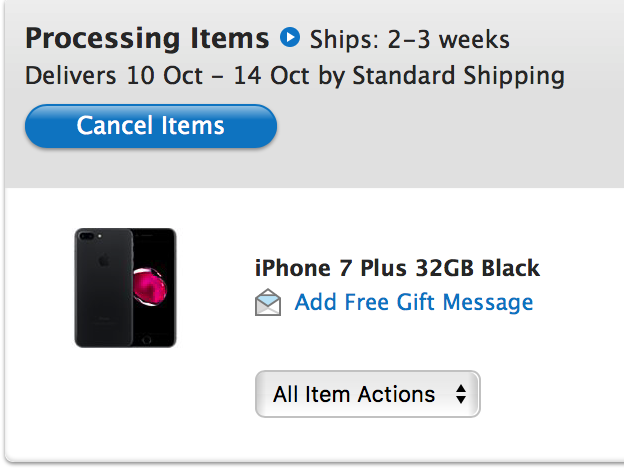
Task: Click the dual camera lens on iPhone image
Action: (86, 236)
